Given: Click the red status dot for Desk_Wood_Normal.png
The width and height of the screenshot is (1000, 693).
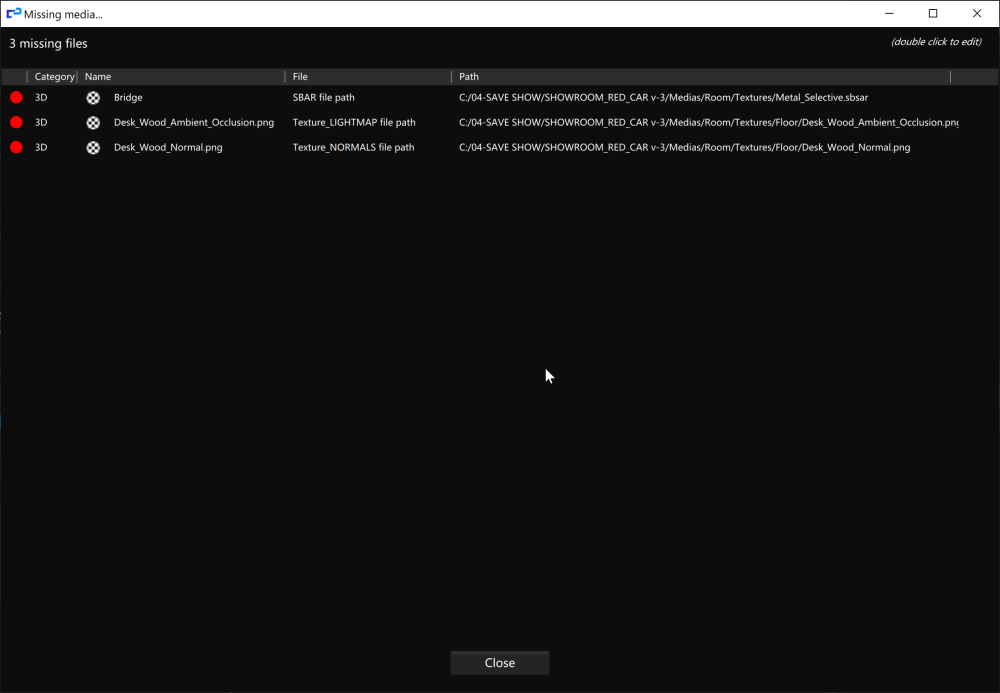Looking at the screenshot, I should (x=14, y=147).
